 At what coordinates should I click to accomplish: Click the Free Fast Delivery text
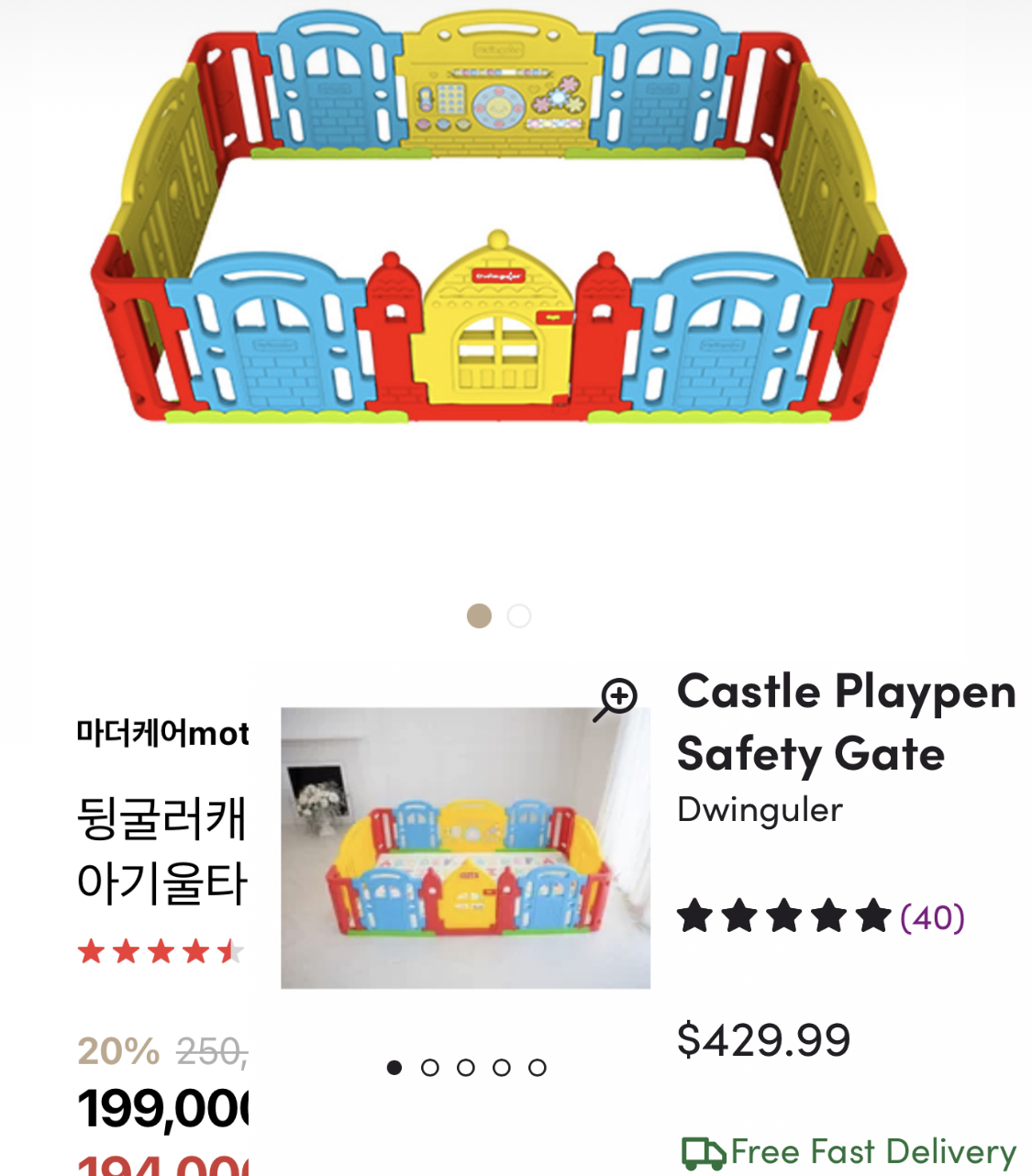[x=873, y=1152]
